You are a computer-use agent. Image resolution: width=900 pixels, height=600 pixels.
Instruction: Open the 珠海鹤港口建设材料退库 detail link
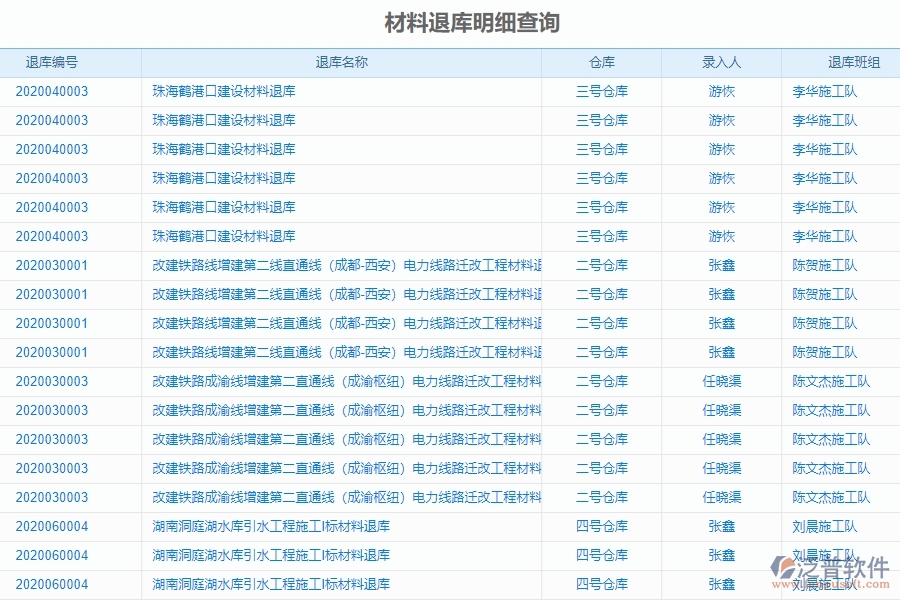click(x=222, y=91)
